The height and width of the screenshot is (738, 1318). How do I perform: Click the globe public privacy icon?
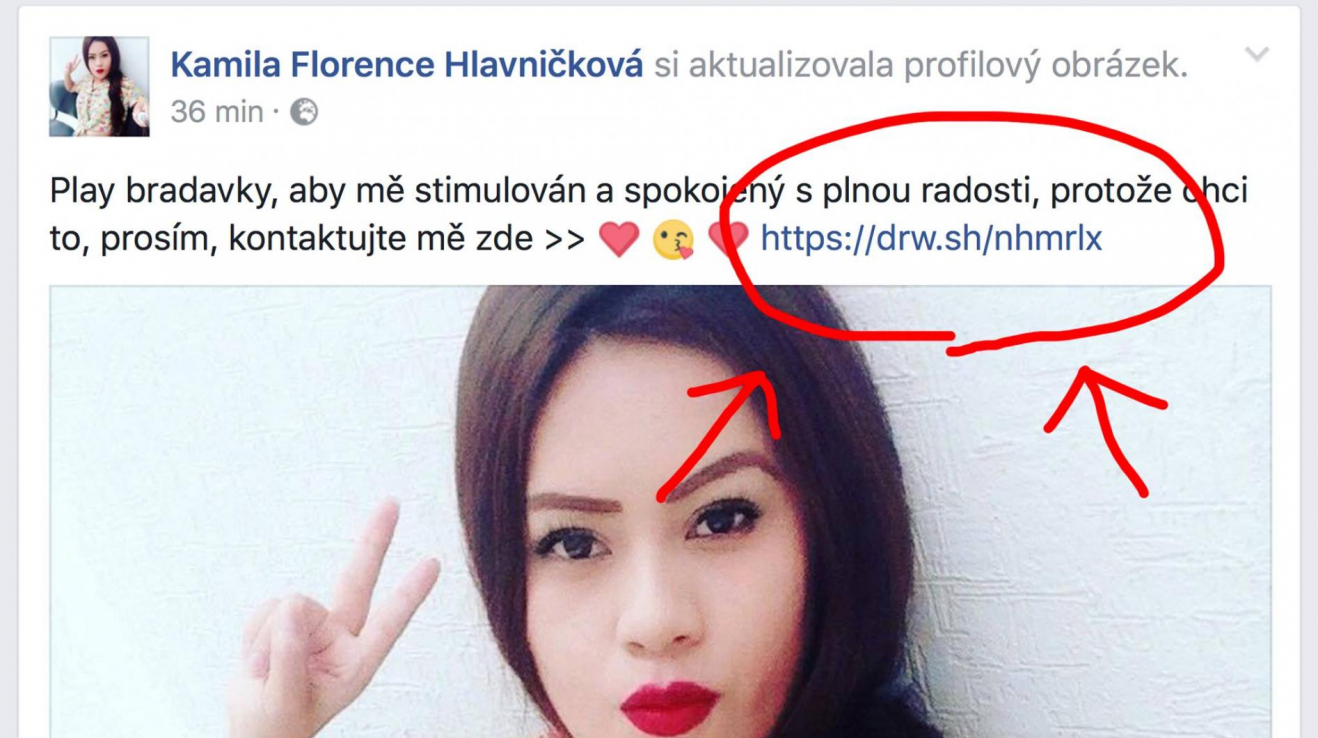(304, 112)
